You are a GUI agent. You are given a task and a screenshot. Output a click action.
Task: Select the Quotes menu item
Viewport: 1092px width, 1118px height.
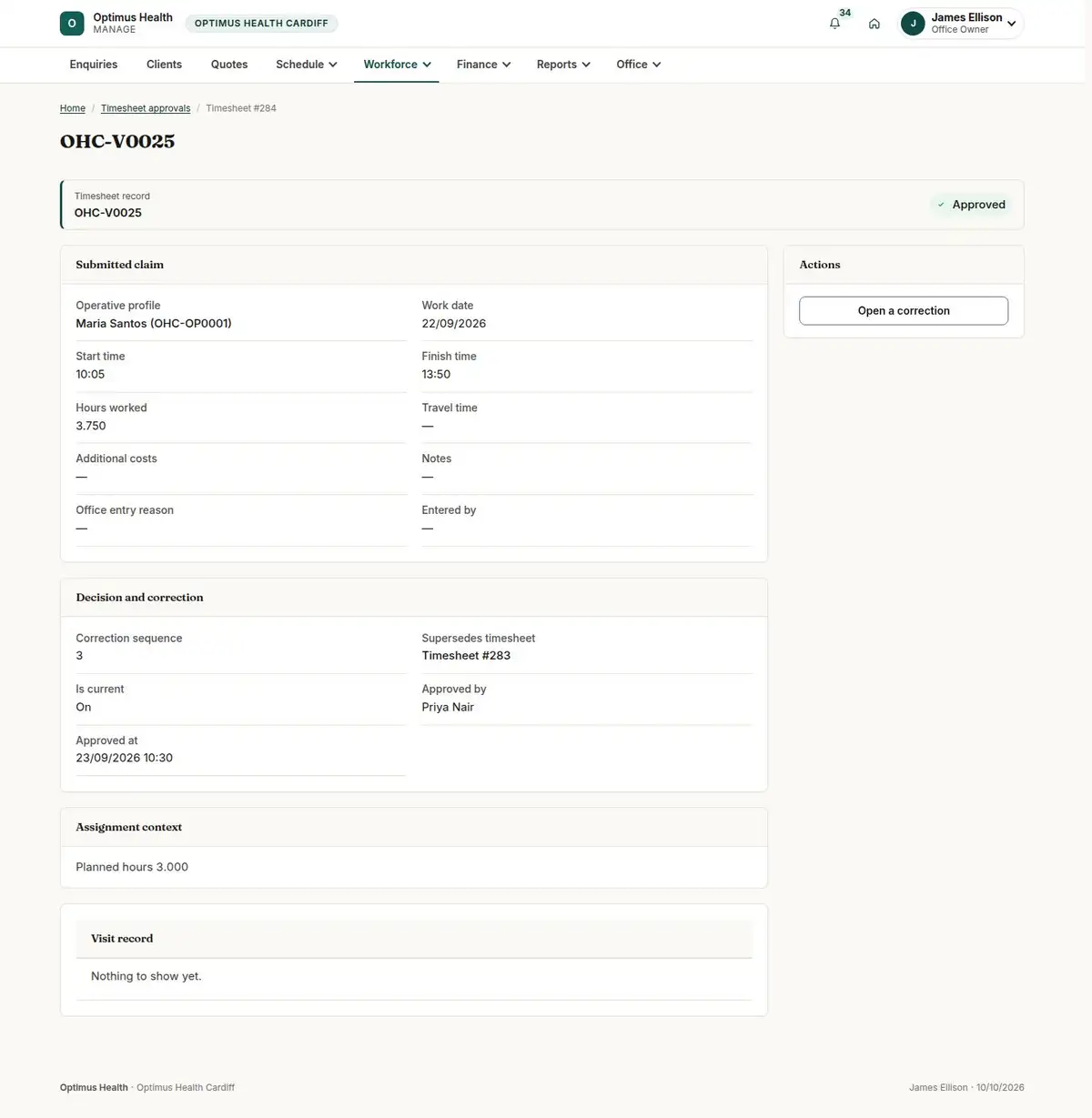pyautogui.click(x=229, y=65)
